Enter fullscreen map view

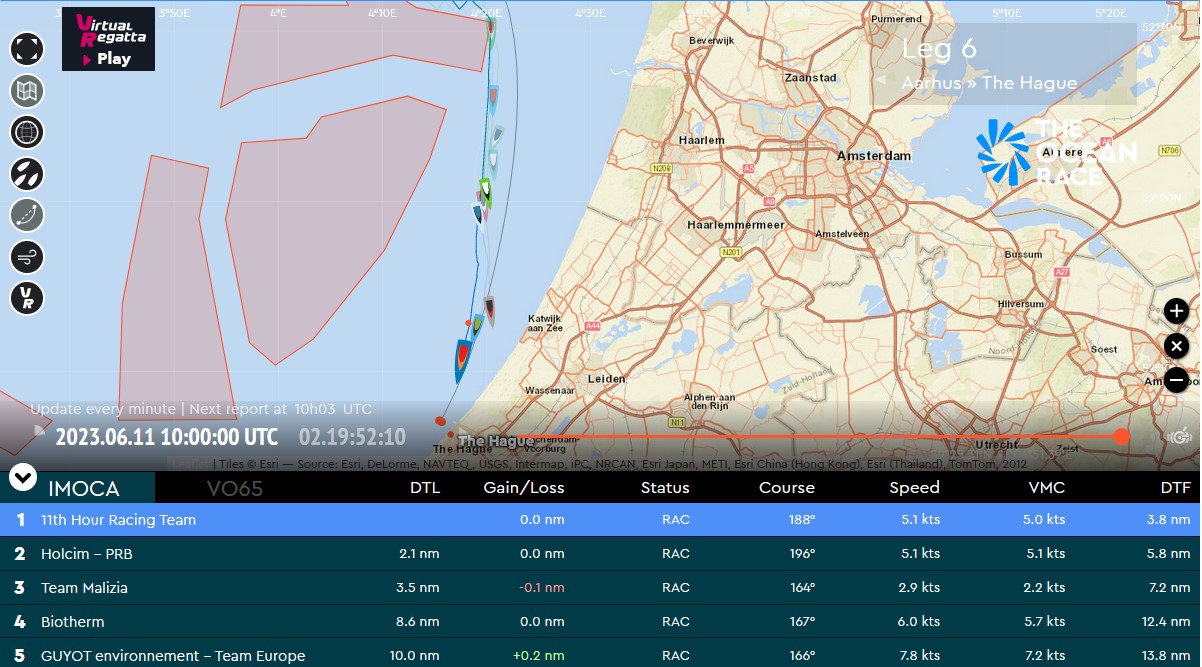[x=27, y=49]
